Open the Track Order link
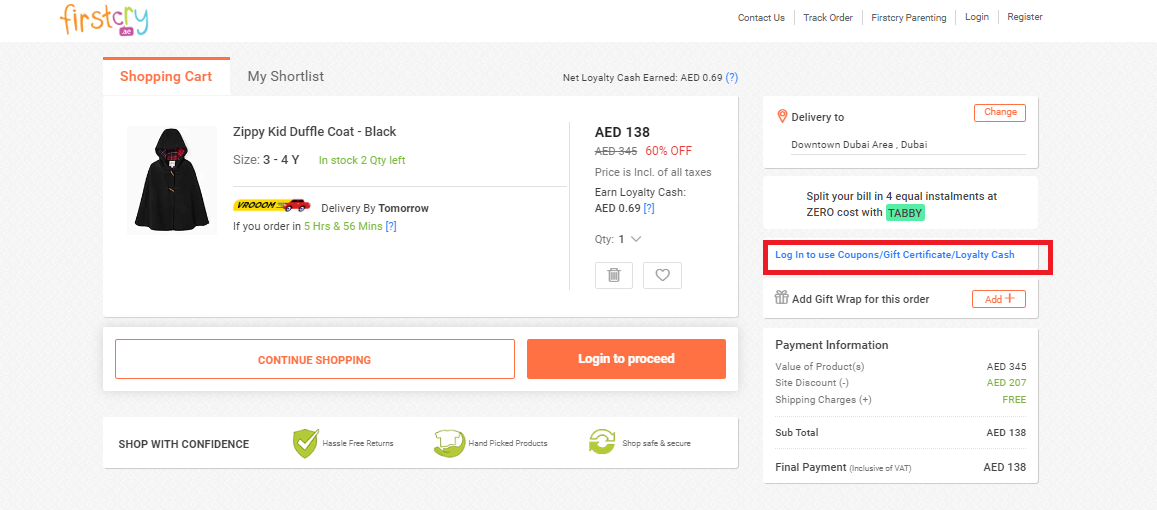Screen dimensions: 1157x510 828,18
